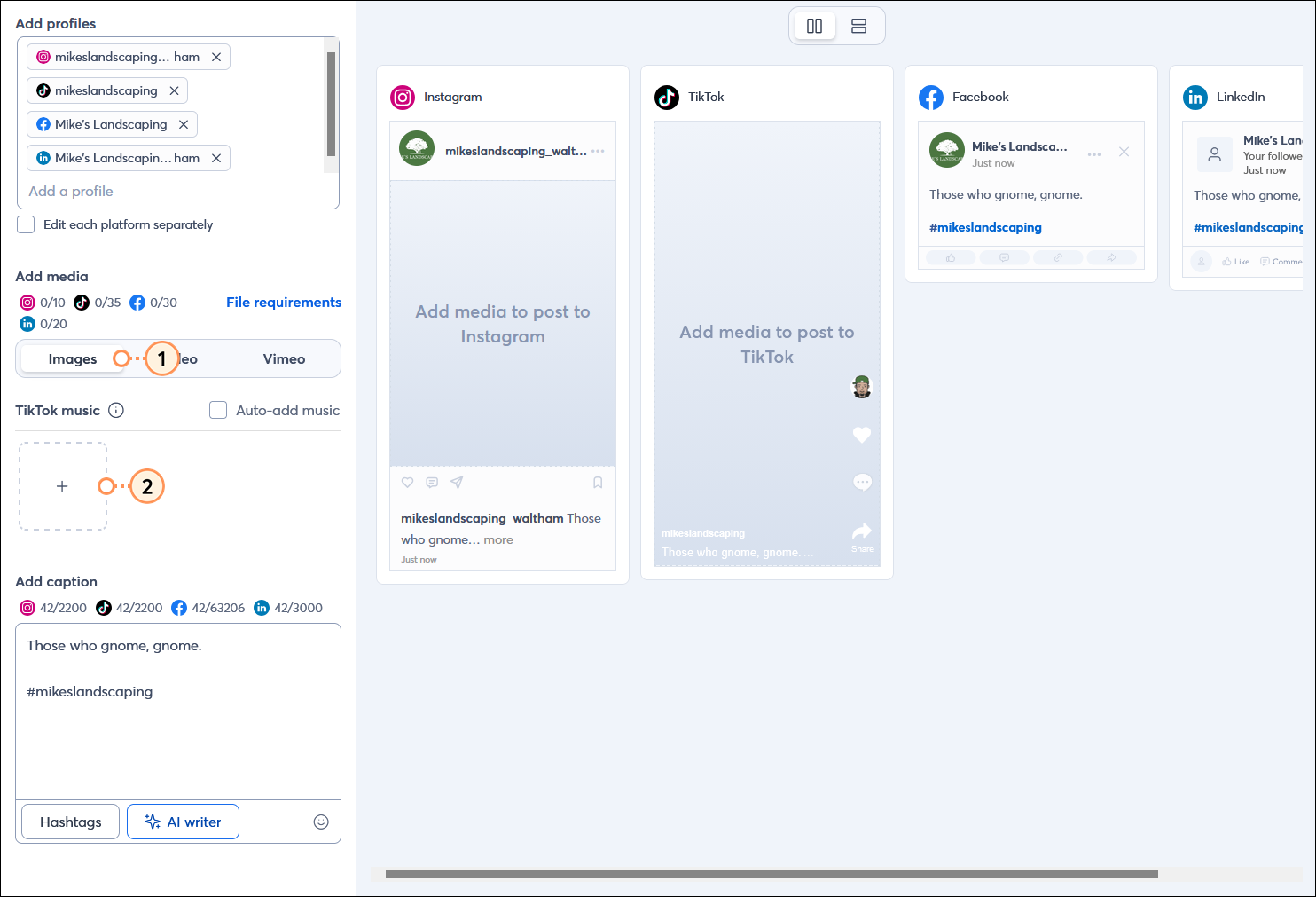Click the comment icon on the Instagram preview

pyautogui.click(x=432, y=482)
